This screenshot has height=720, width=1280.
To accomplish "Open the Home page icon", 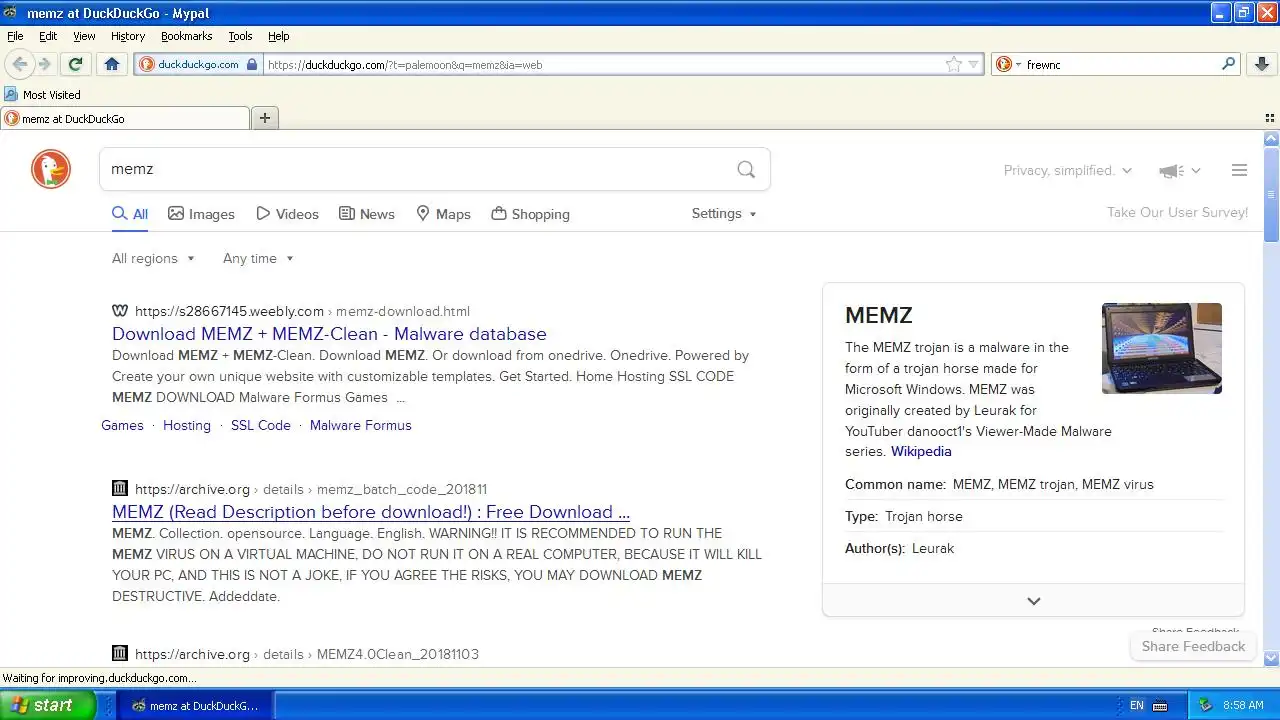I will [112, 64].
